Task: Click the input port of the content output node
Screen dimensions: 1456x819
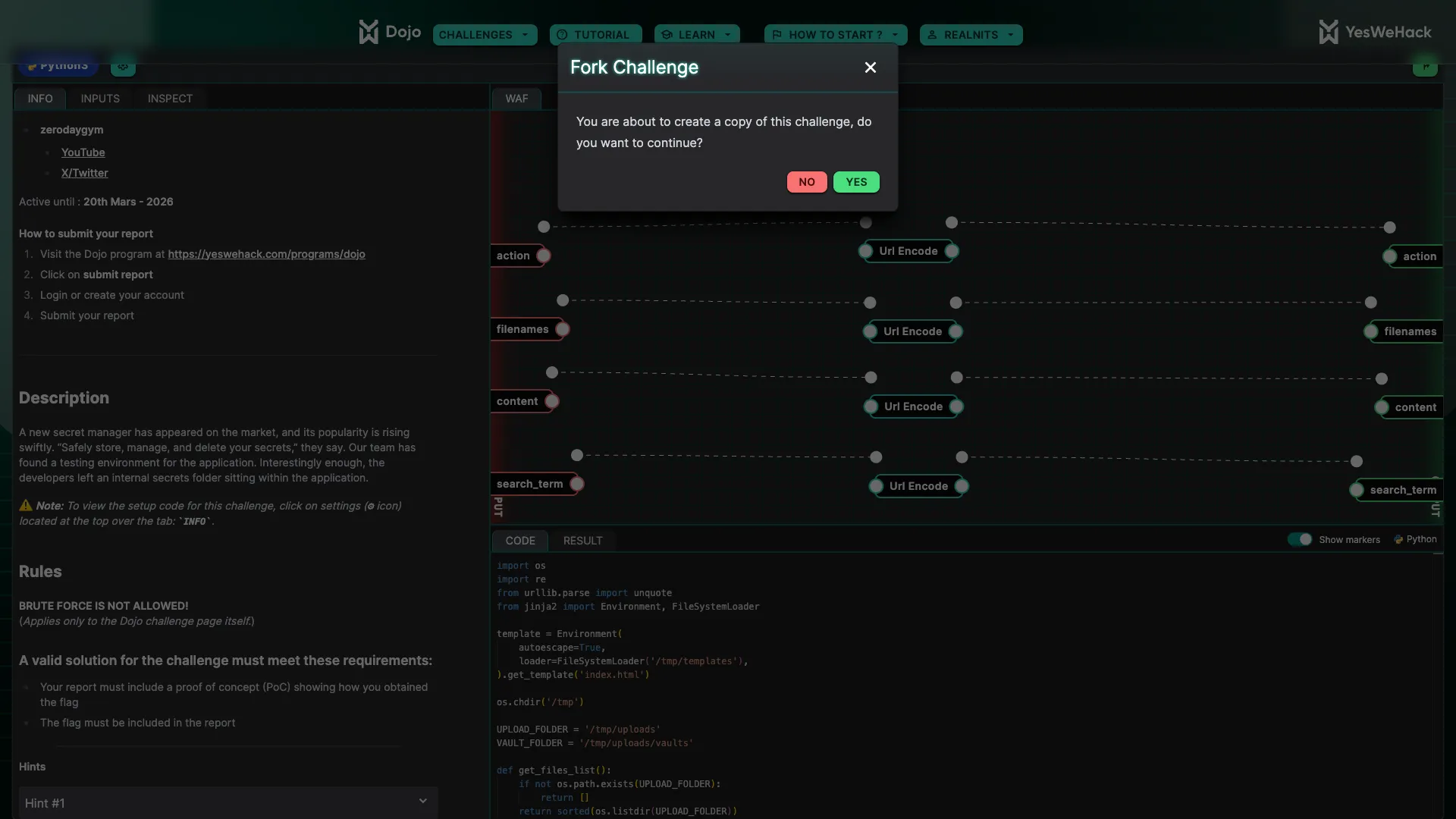Action: (x=1382, y=407)
